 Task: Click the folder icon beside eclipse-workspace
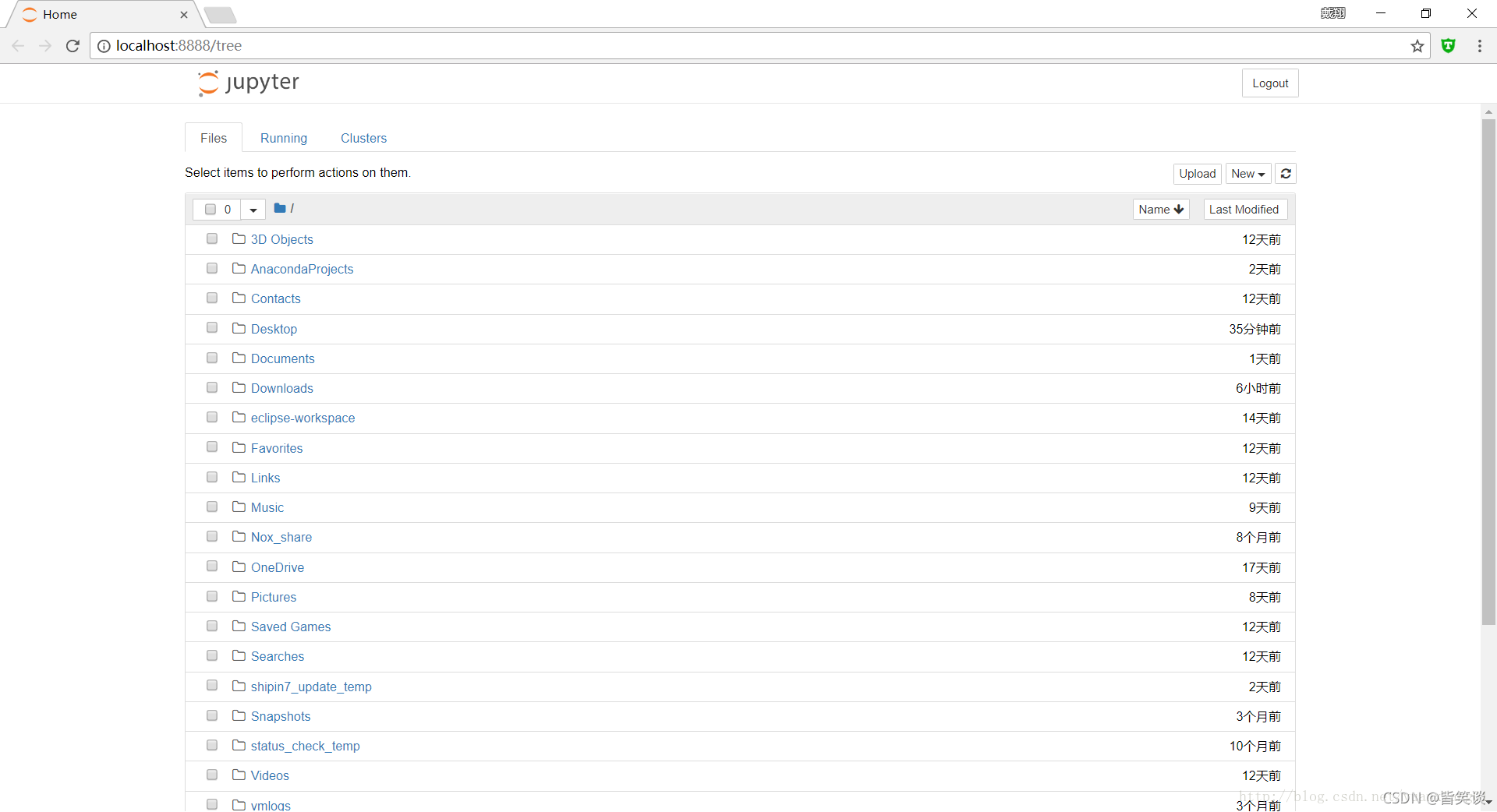[x=239, y=417]
